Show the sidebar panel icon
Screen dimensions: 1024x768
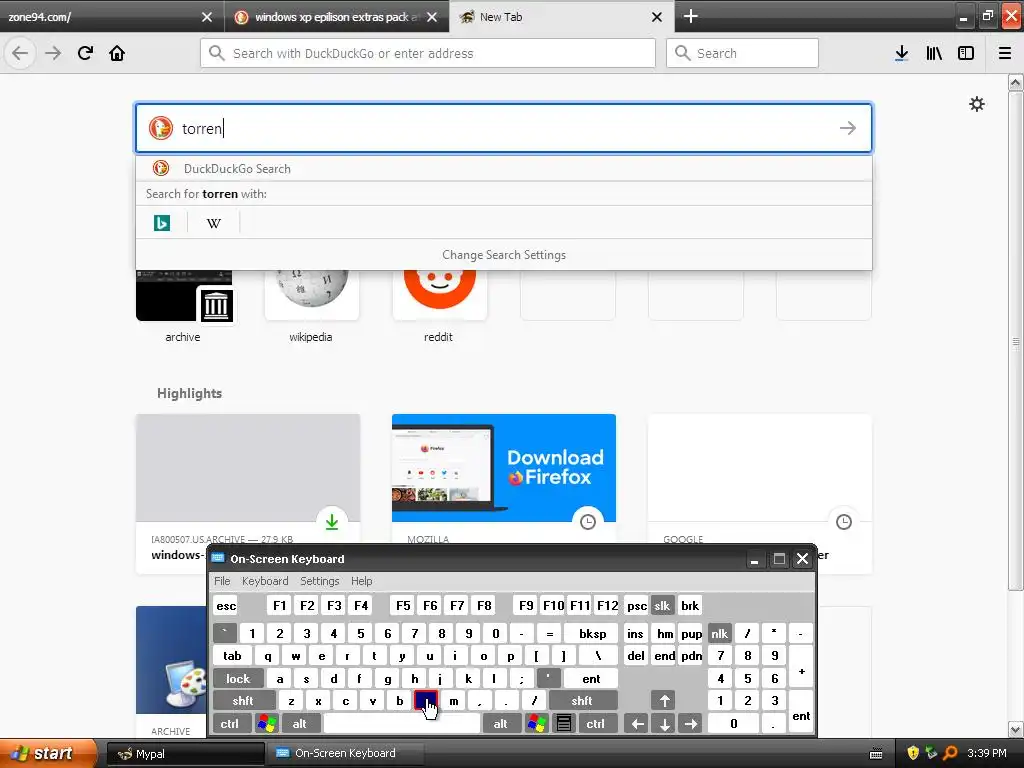(x=966, y=53)
